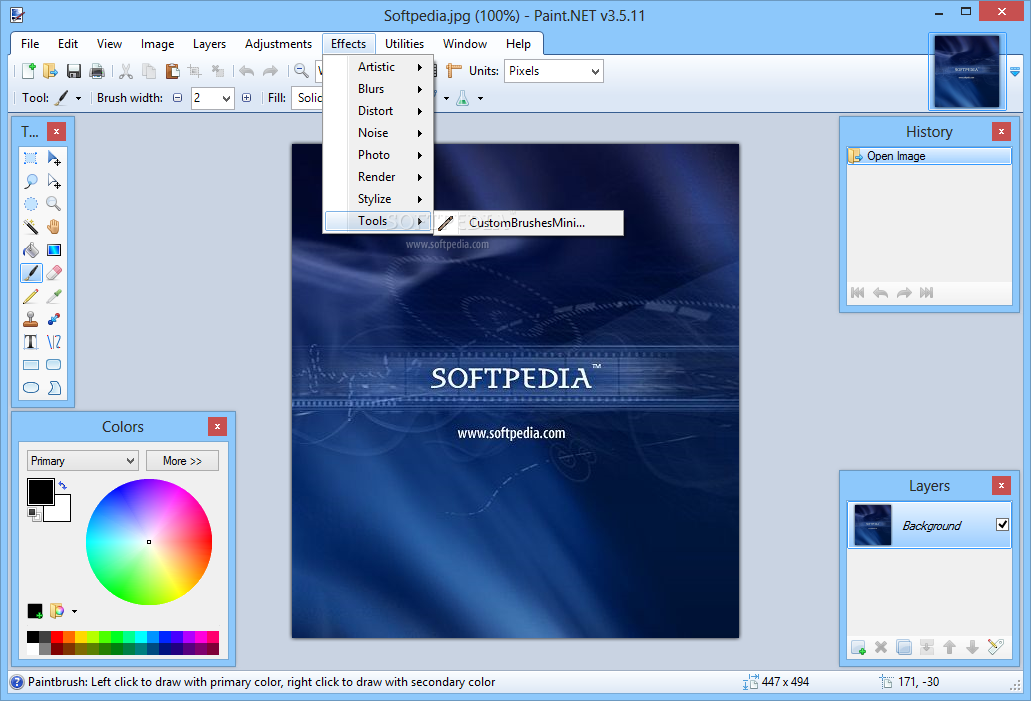1031x701 pixels.
Task: Decrease brush width with minus button
Action: 178,98
